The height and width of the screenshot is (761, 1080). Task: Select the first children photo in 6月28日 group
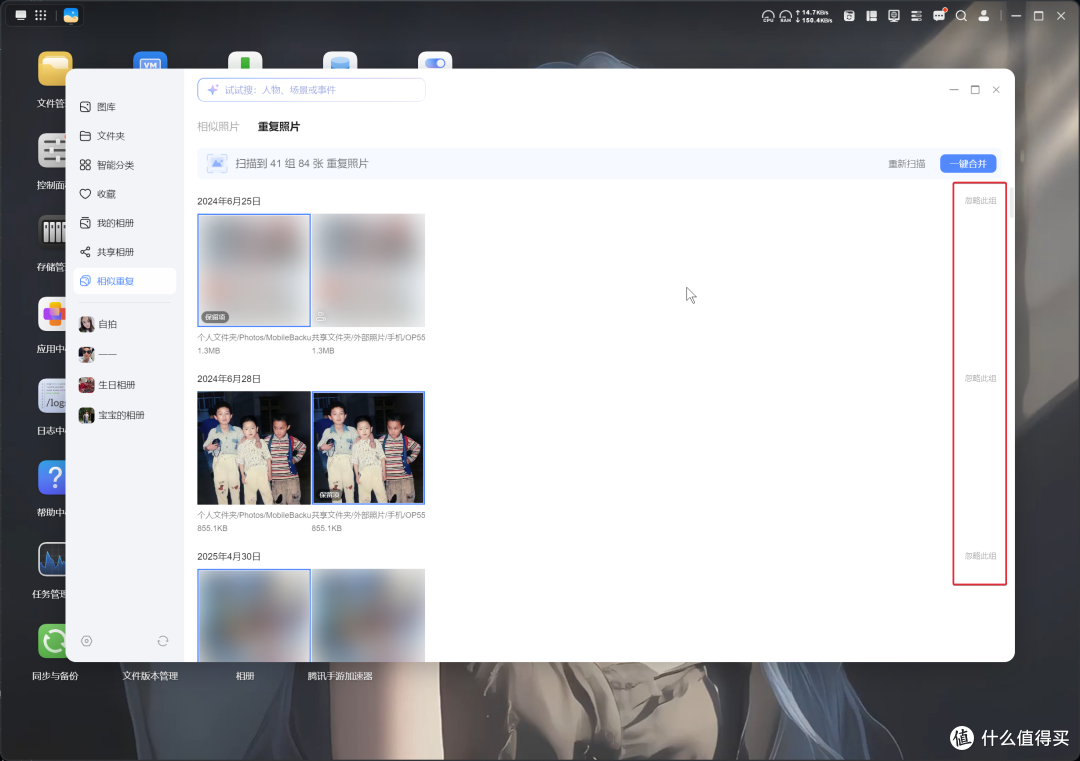[254, 448]
